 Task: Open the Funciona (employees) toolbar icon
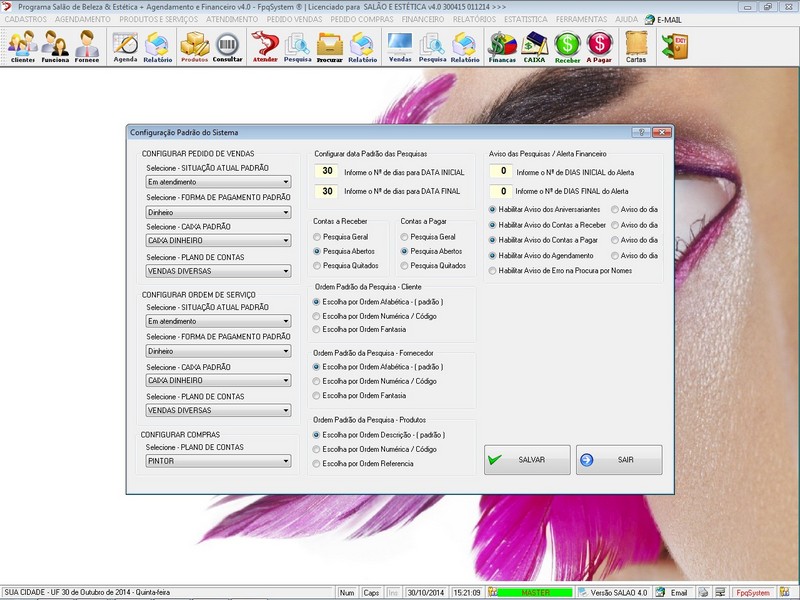(55, 46)
